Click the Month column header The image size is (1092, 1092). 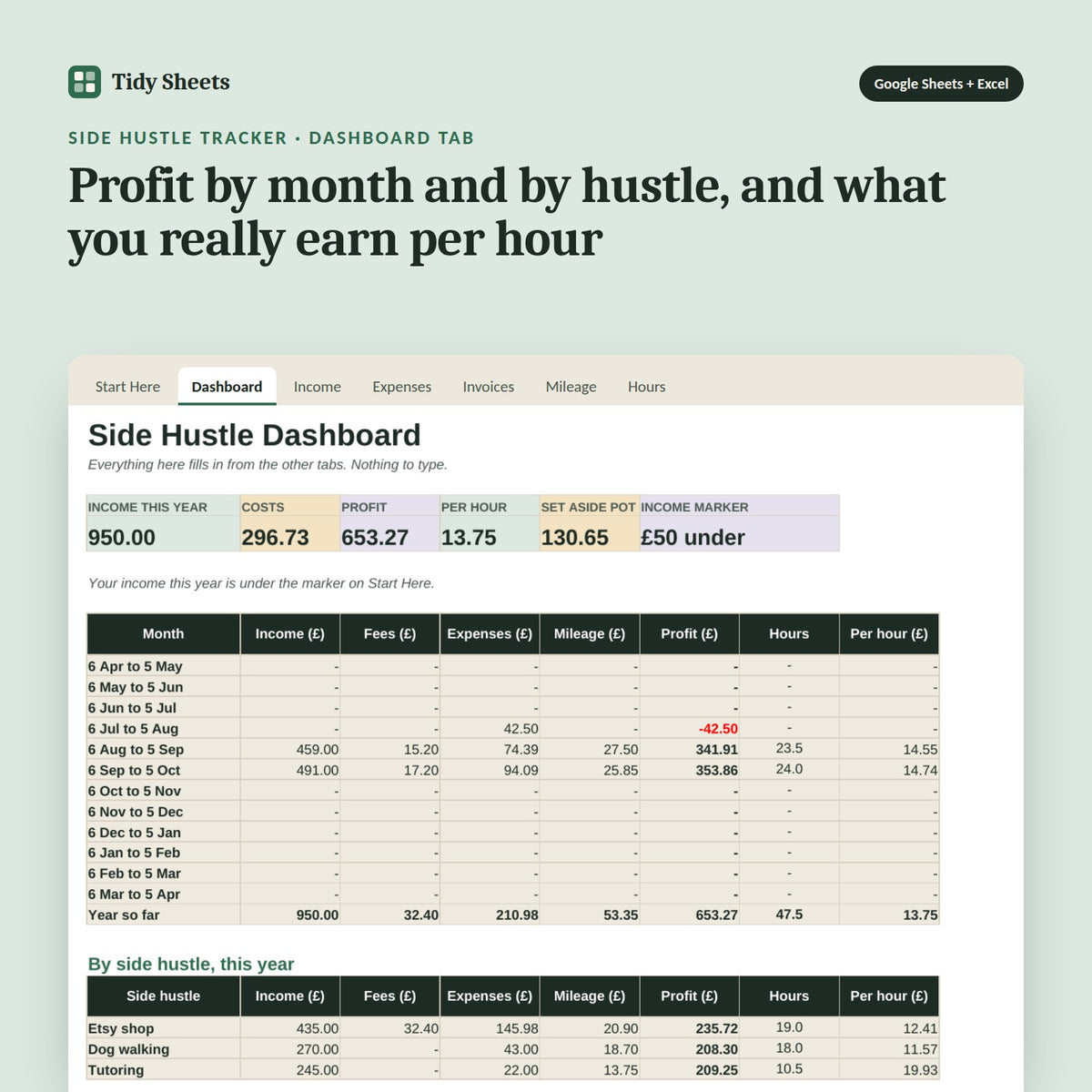[x=164, y=634]
